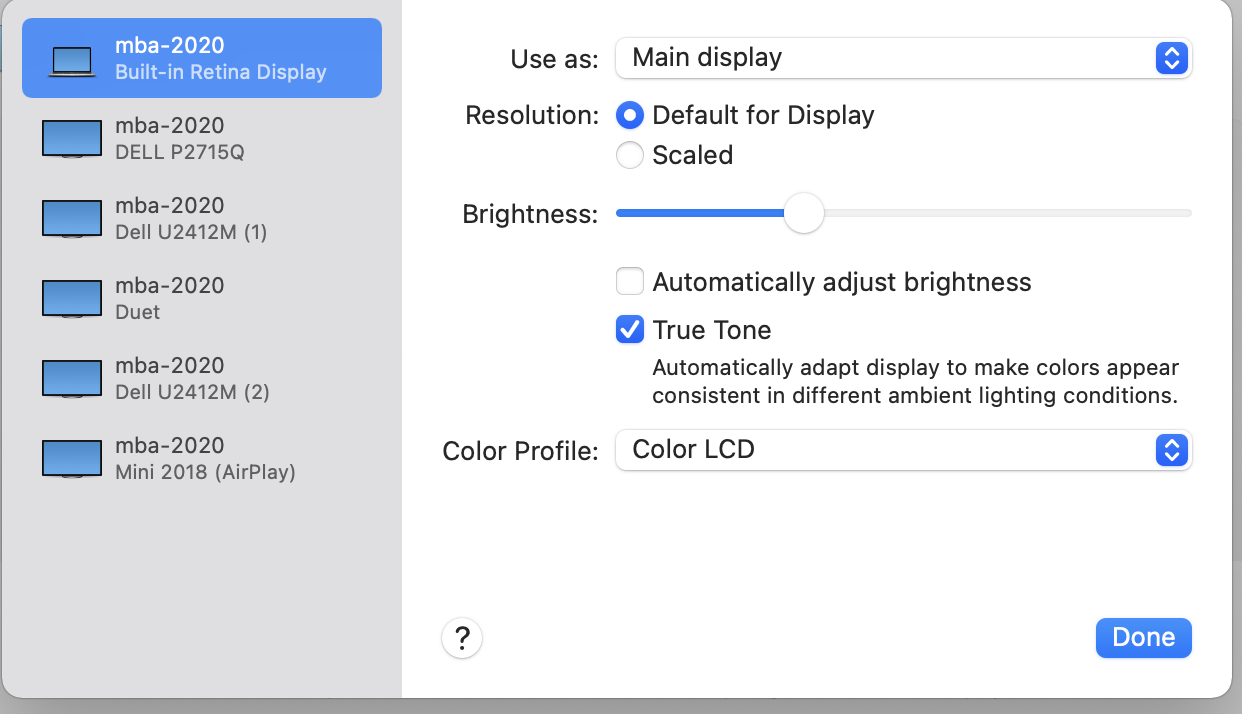Select the Dell U2412M (2) monitor icon

tap(72, 379)
